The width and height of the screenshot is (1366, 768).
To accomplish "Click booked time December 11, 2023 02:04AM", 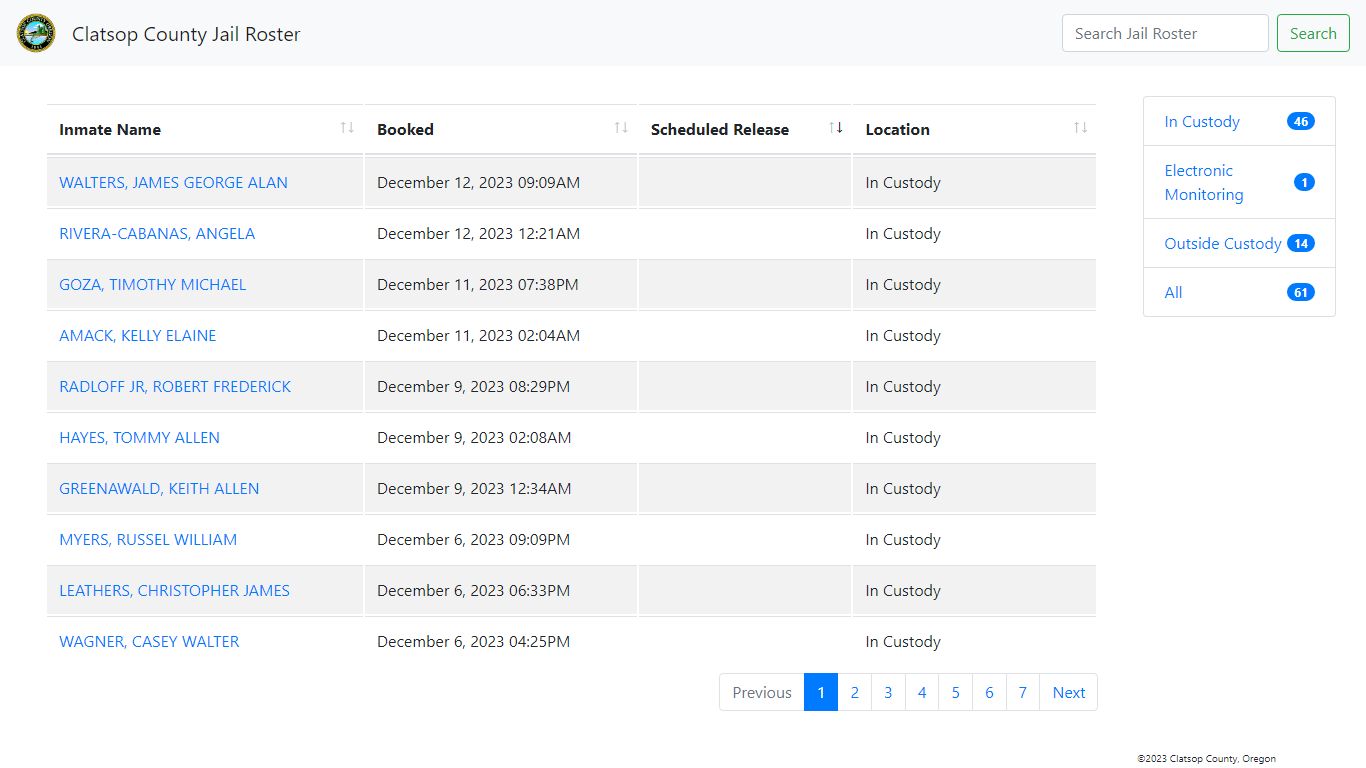I will 478,336.
